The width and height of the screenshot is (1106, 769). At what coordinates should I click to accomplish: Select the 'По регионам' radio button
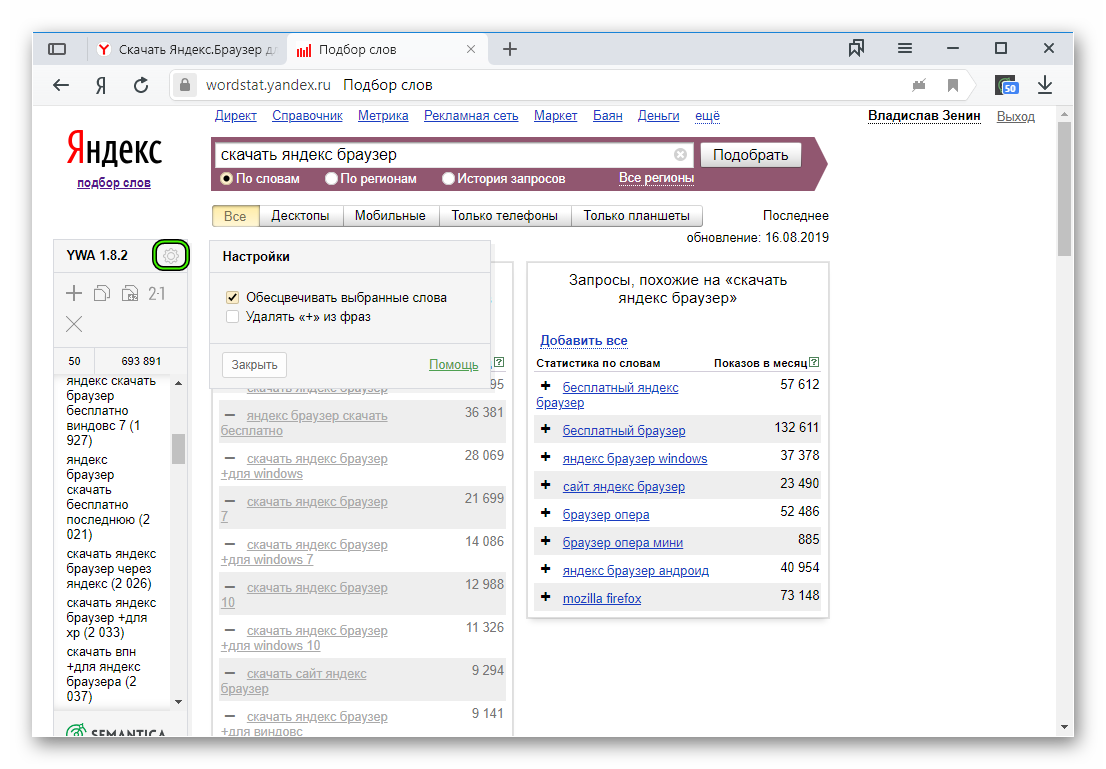point(332,179)
